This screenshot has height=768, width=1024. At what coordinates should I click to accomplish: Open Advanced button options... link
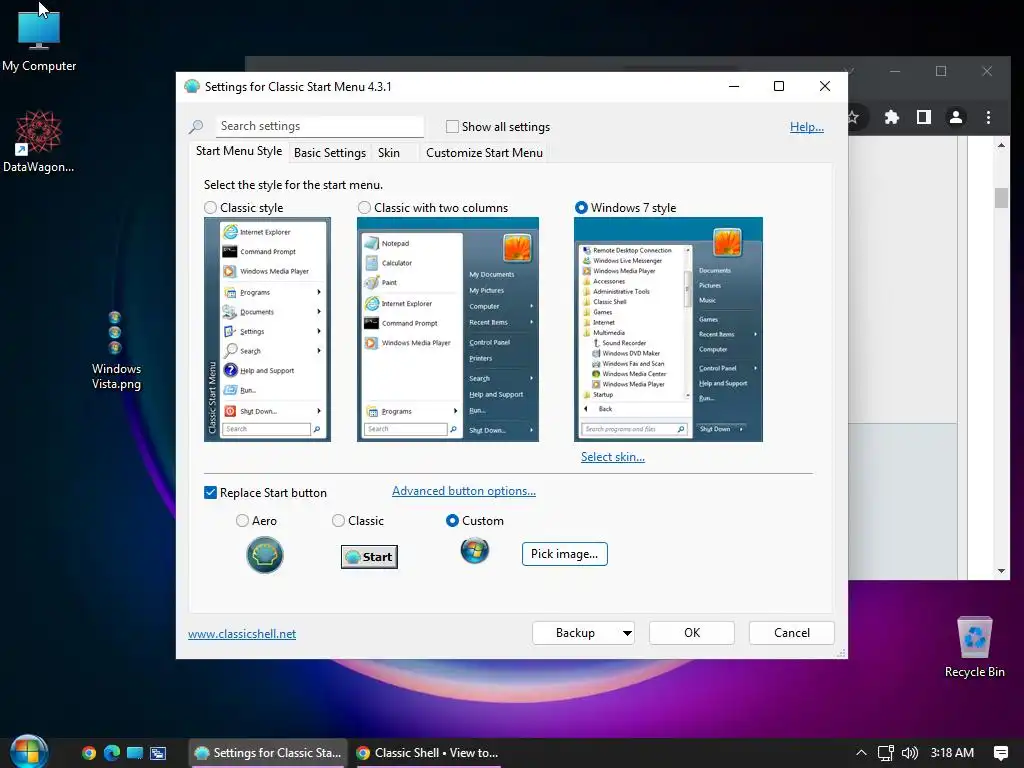pos(464,491)
